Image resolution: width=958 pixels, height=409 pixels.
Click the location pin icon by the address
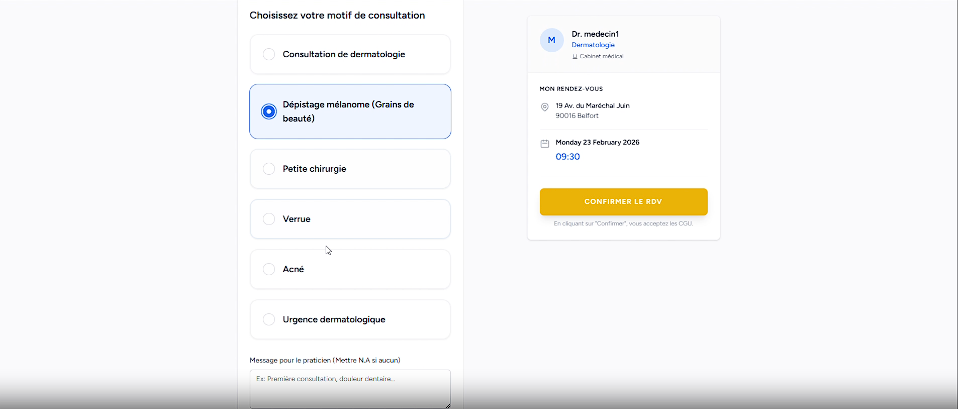click(x=544, y=107)
